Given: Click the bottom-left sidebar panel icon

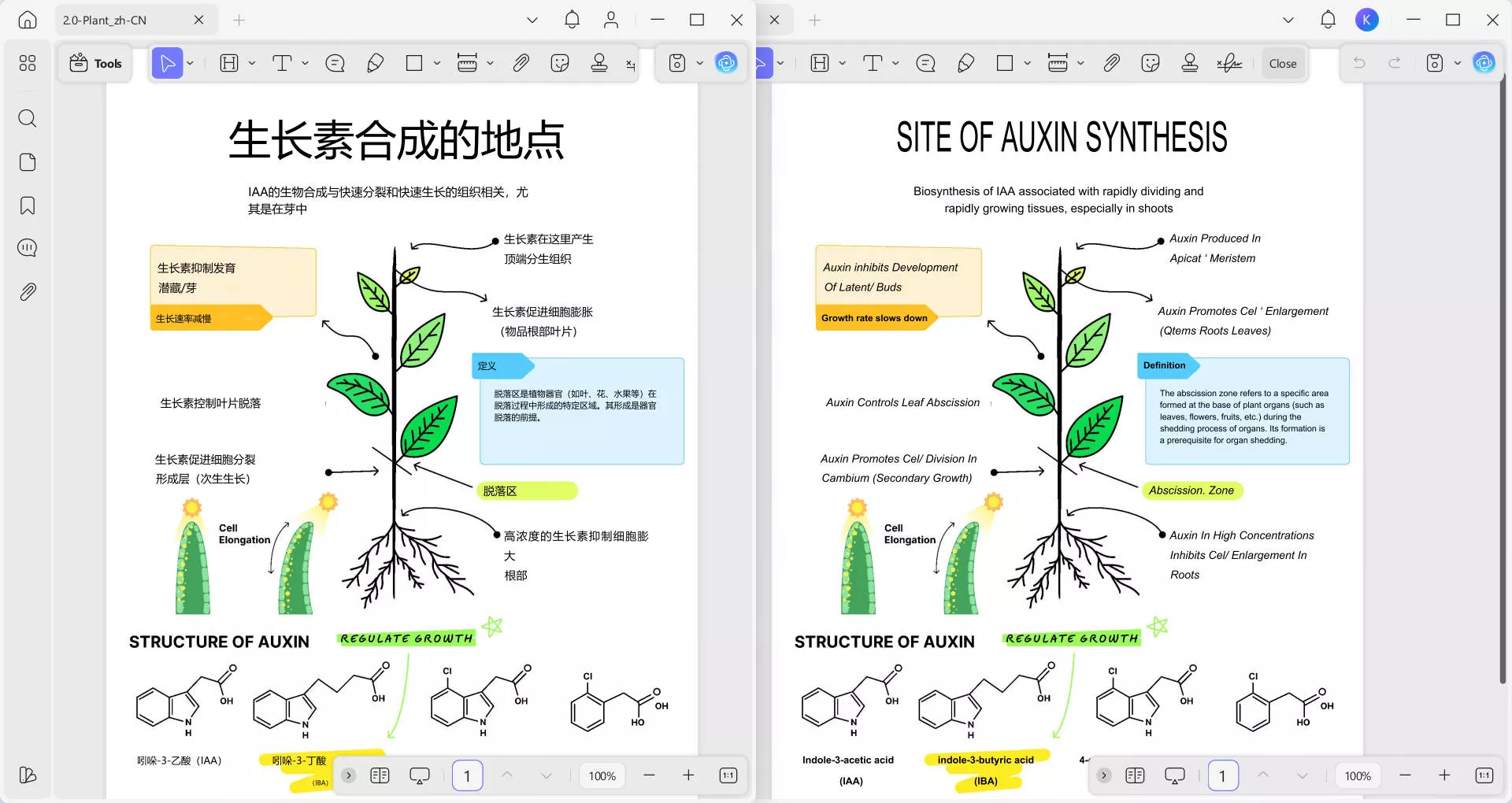Looking at the screenshot, I should click(x=28, y=775).
